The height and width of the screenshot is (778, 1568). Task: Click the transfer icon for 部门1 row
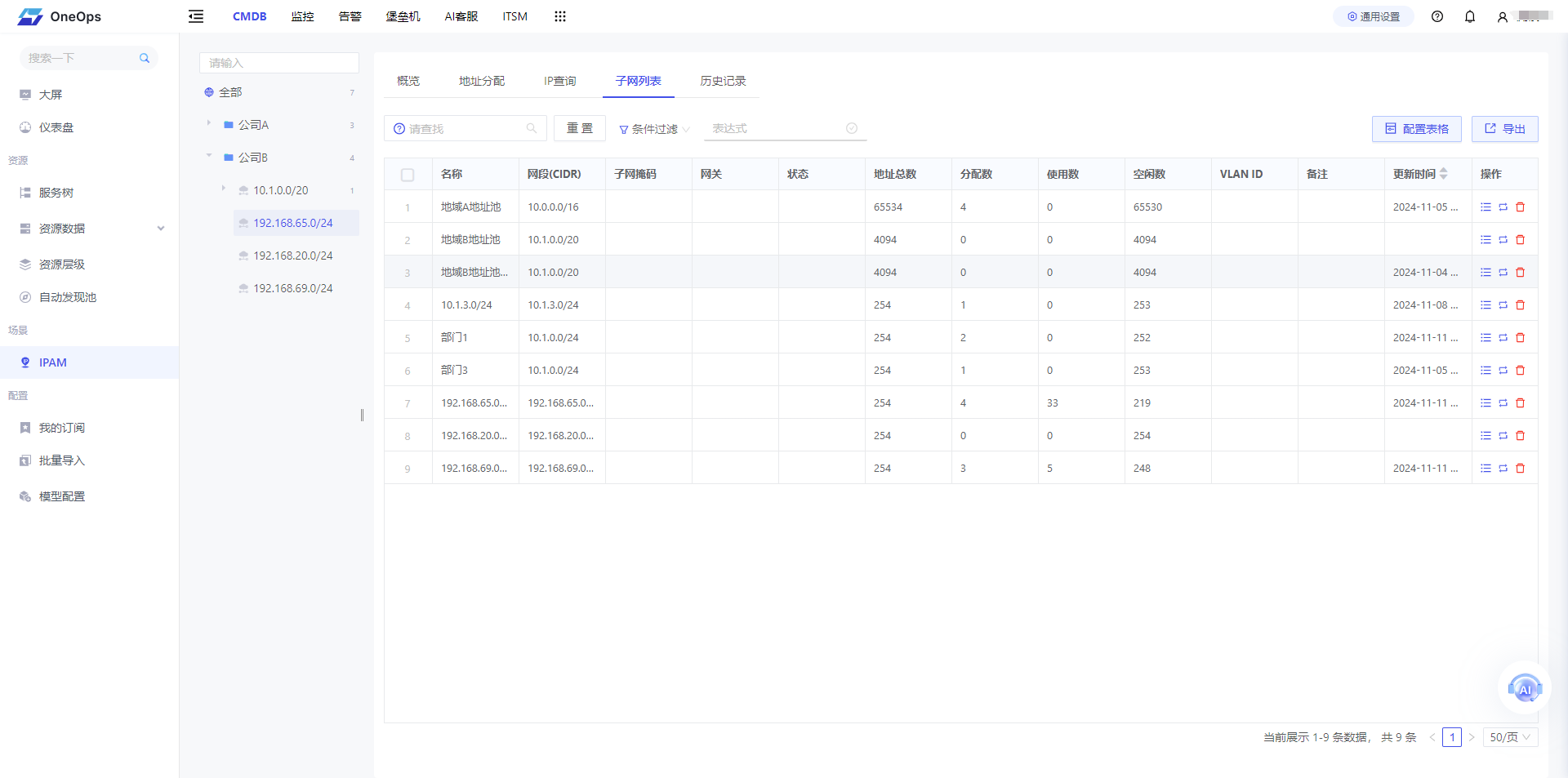click(x=1503, y=338)
